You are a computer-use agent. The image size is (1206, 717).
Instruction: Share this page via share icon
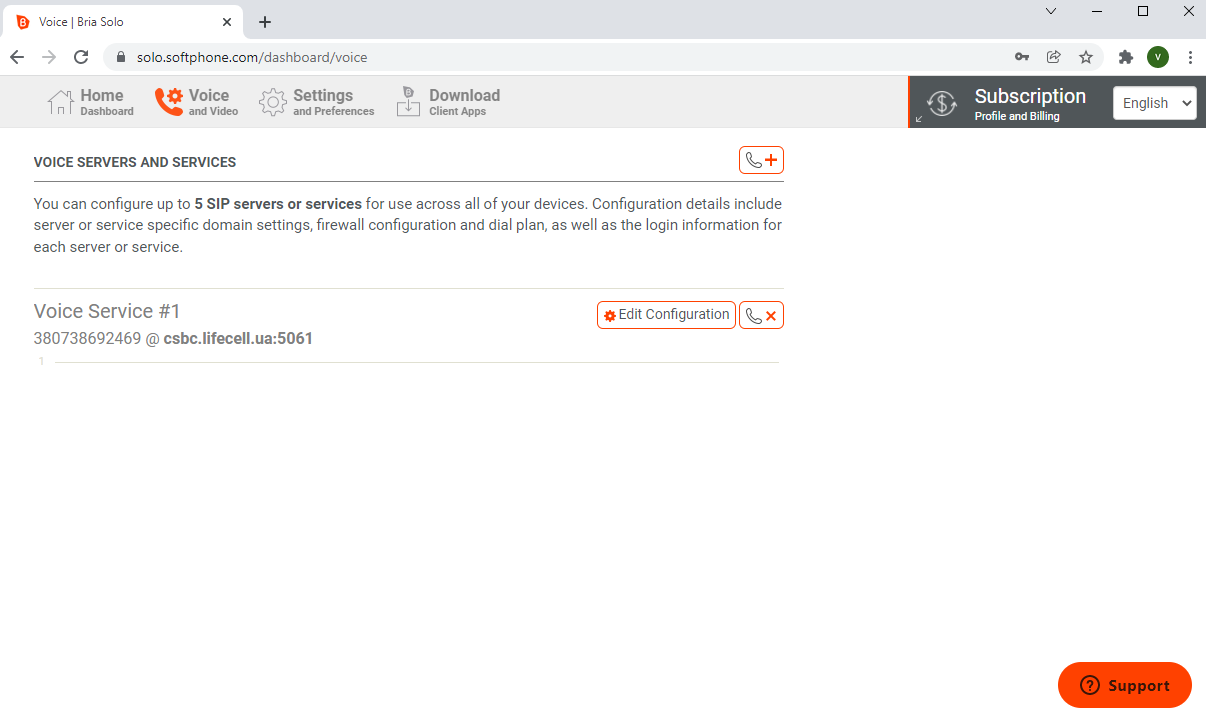1053,57
